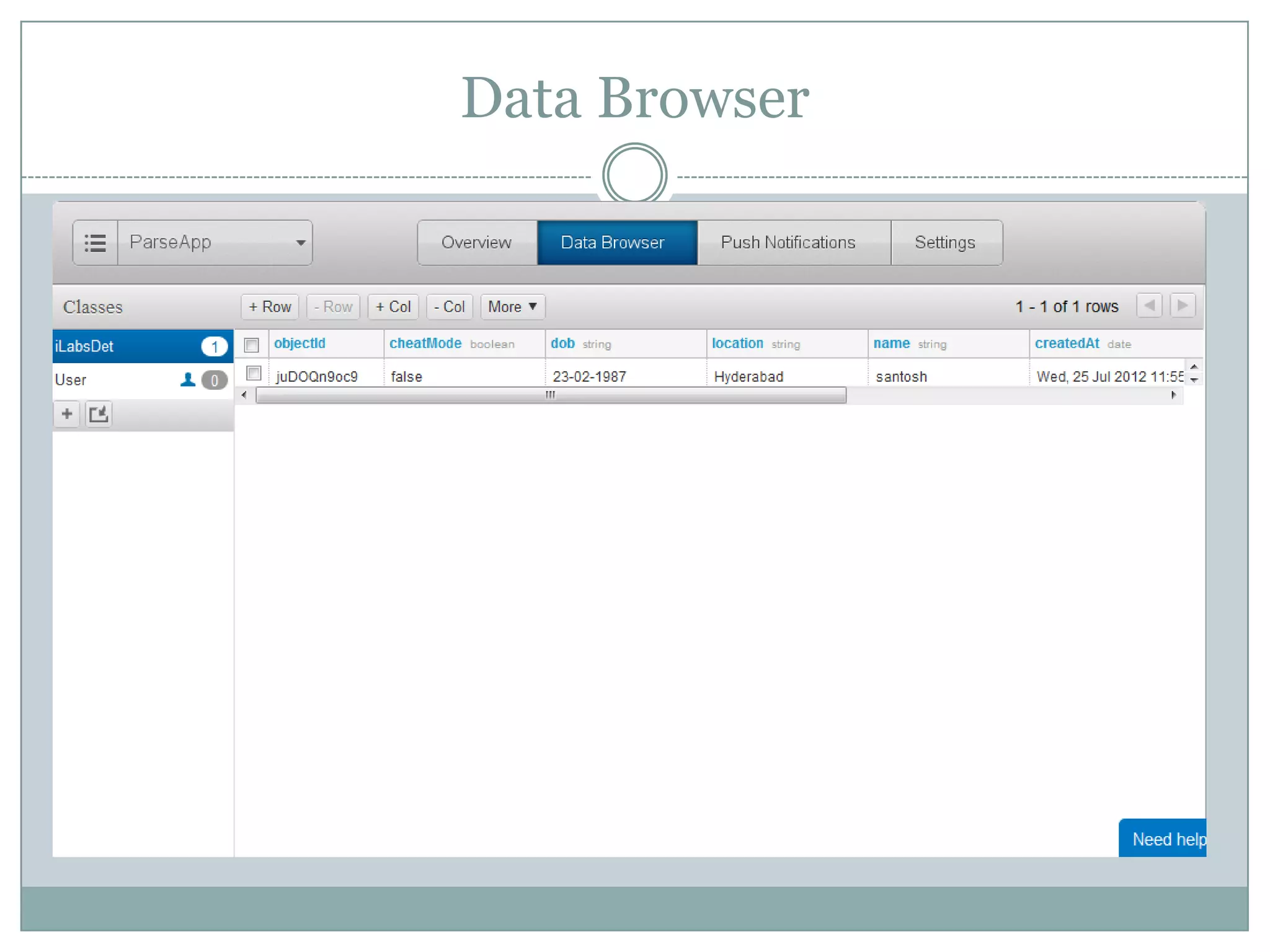Open the Need help widget
1270x952 pixels.
(1163, 839)
